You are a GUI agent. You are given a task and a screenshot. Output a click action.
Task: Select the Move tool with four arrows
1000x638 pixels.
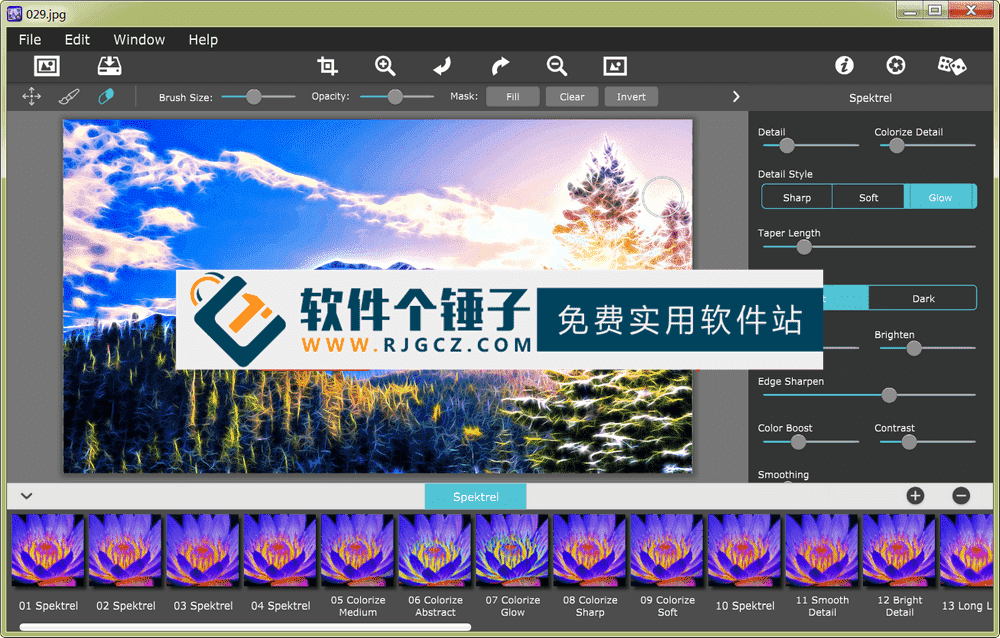[x=31, y=97]
